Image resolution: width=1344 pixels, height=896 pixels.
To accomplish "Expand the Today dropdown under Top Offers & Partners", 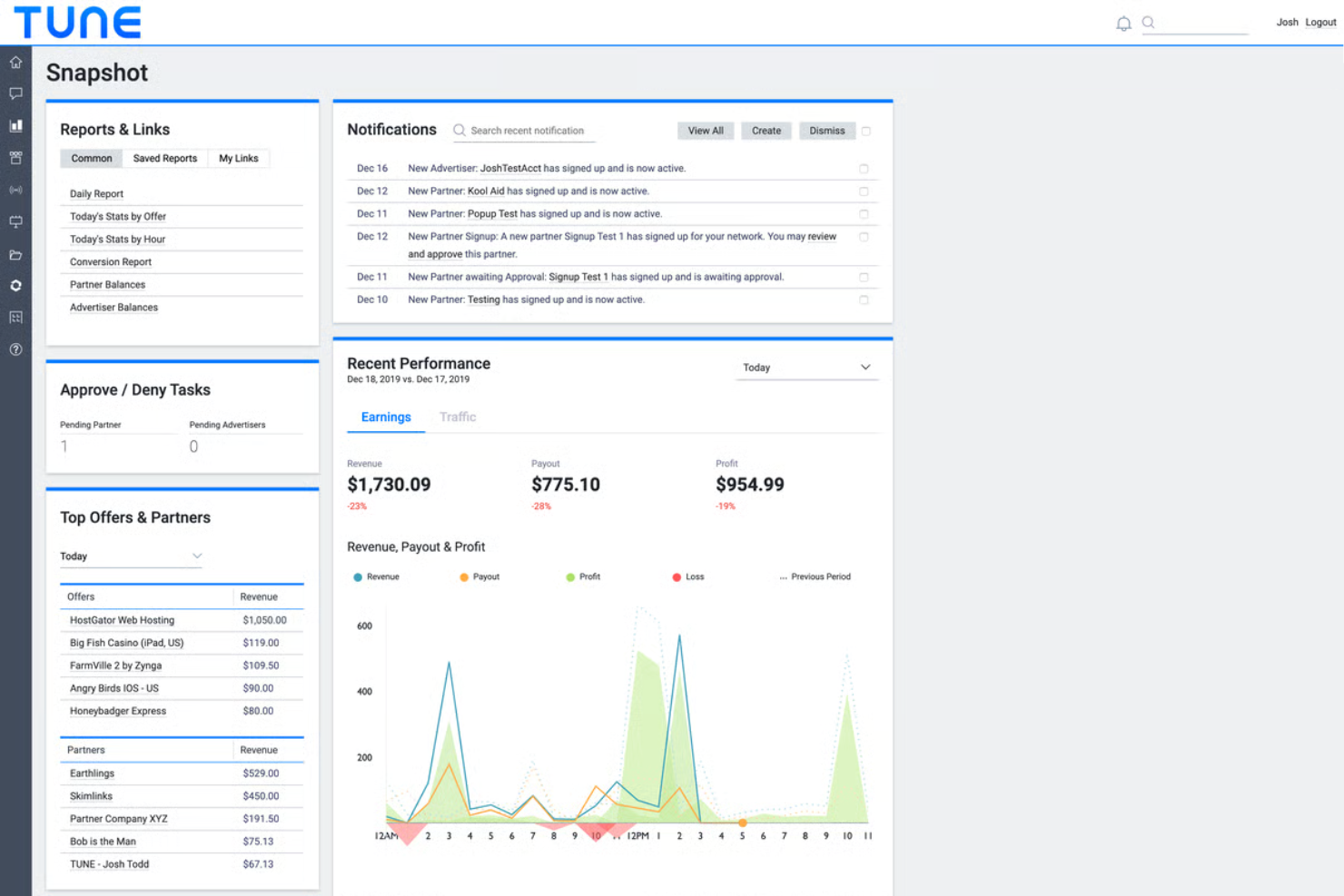I will coord(131,556).
